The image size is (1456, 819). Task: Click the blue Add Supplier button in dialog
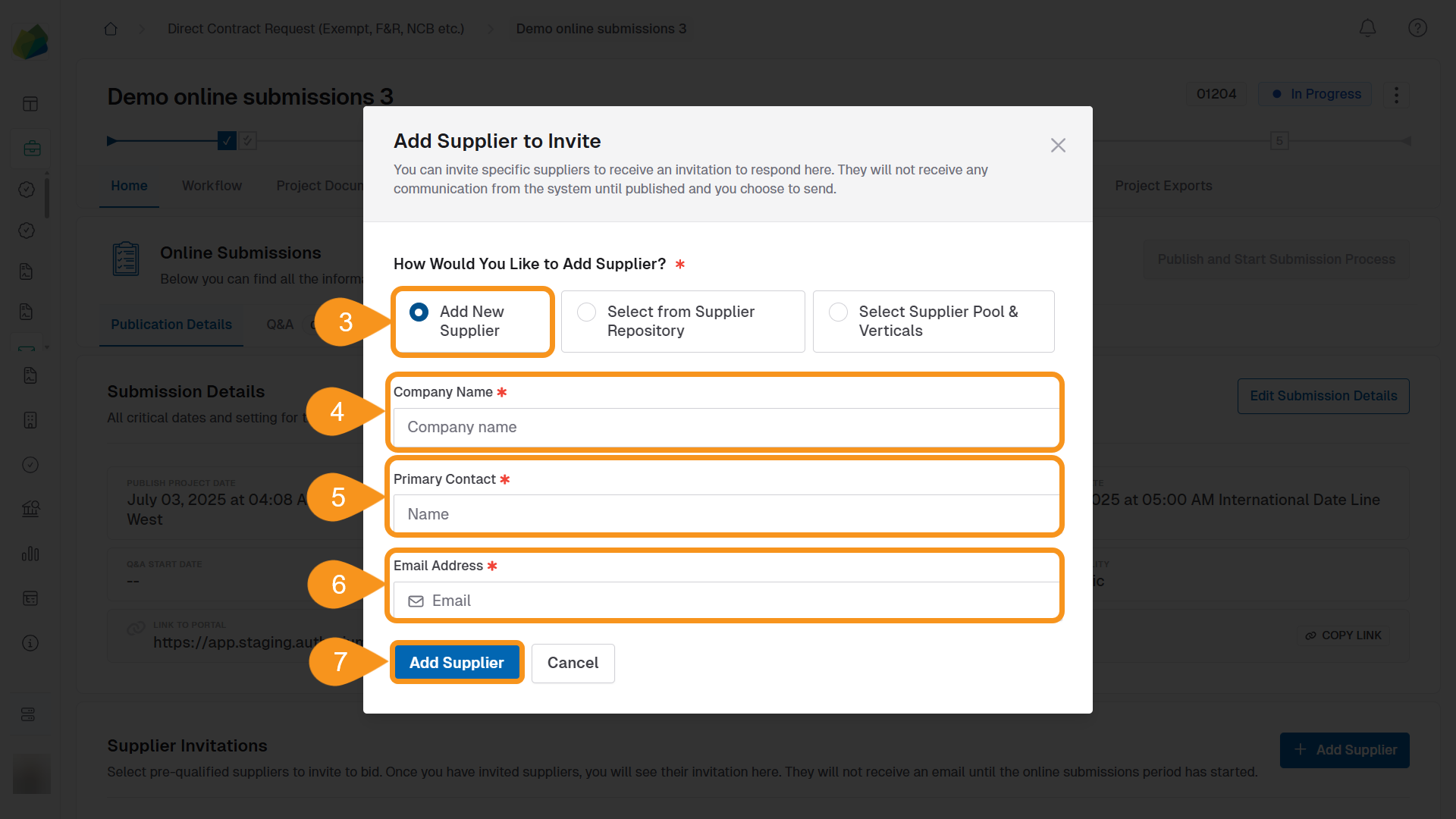pos(457,663)
